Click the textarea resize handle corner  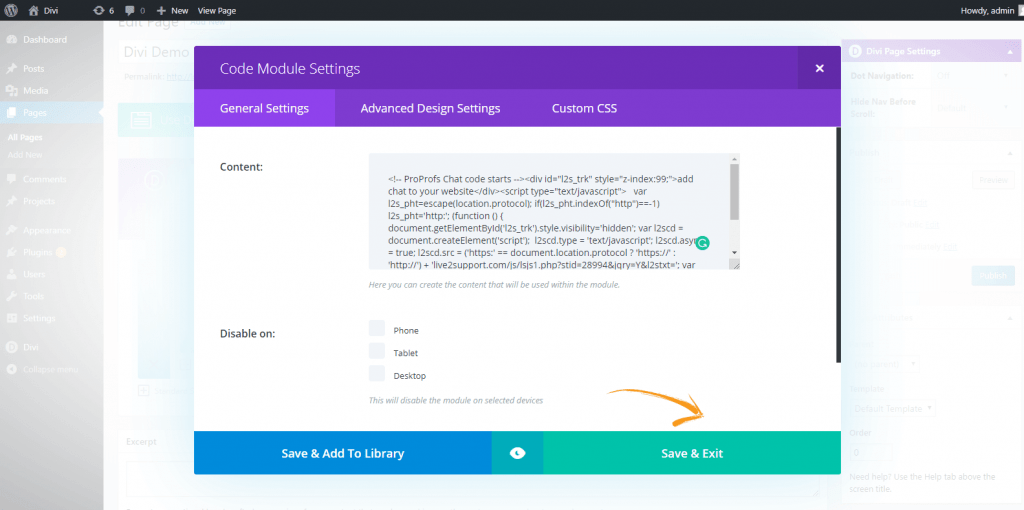tap(735, 264)
